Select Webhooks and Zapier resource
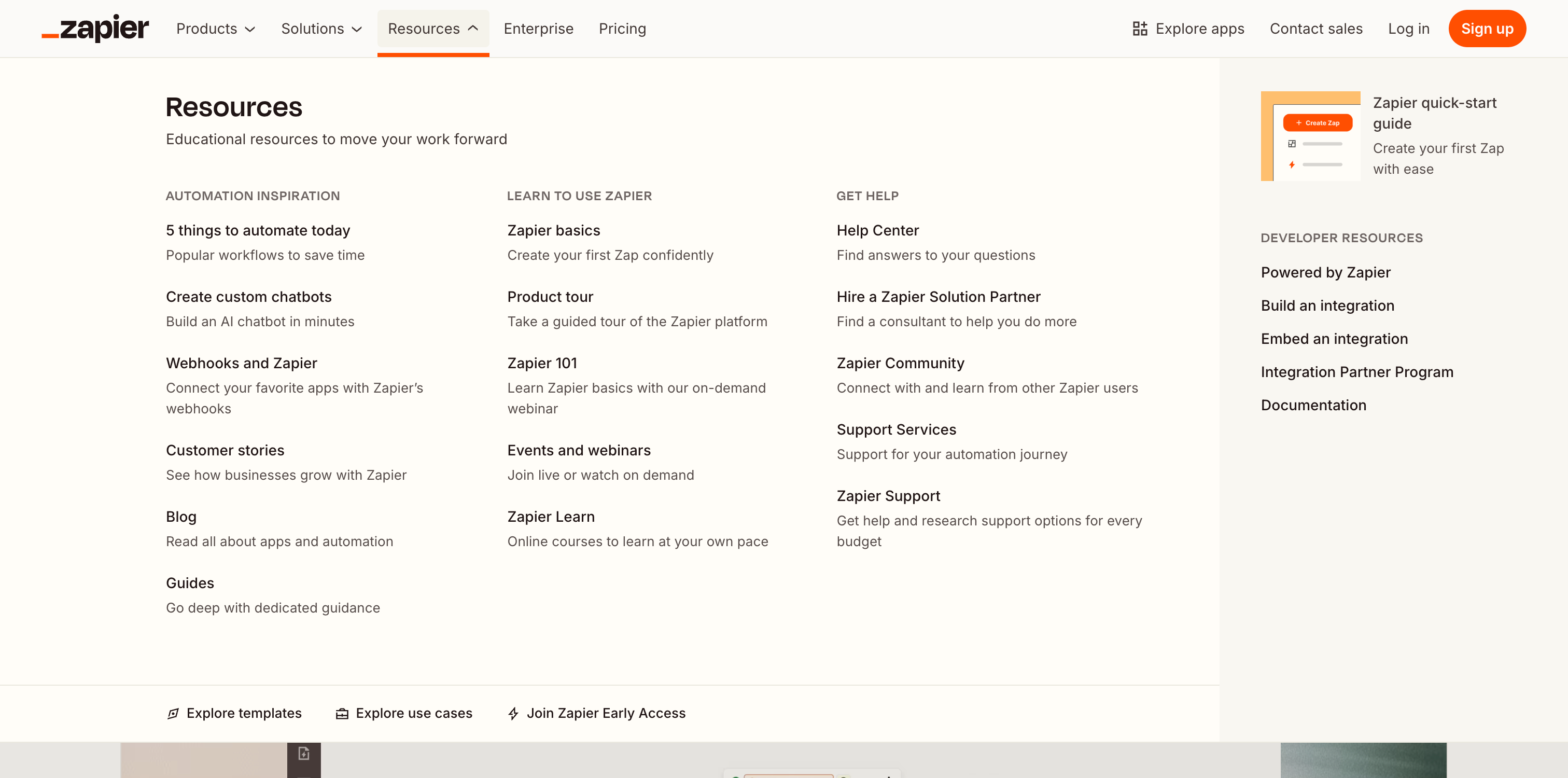The height and width of the screenshot is (778, 1568). coord(241,363)
